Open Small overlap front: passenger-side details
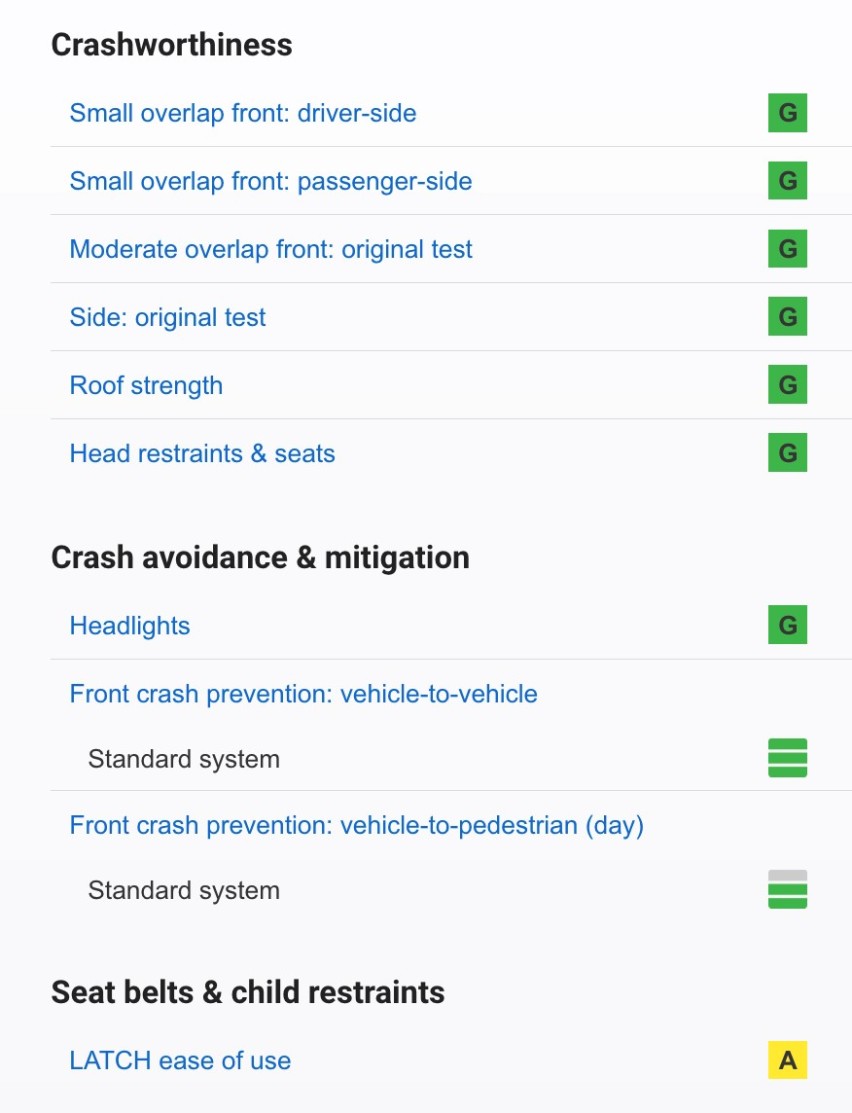This screenshot has width=852, height=1113. tap(271, 182)
